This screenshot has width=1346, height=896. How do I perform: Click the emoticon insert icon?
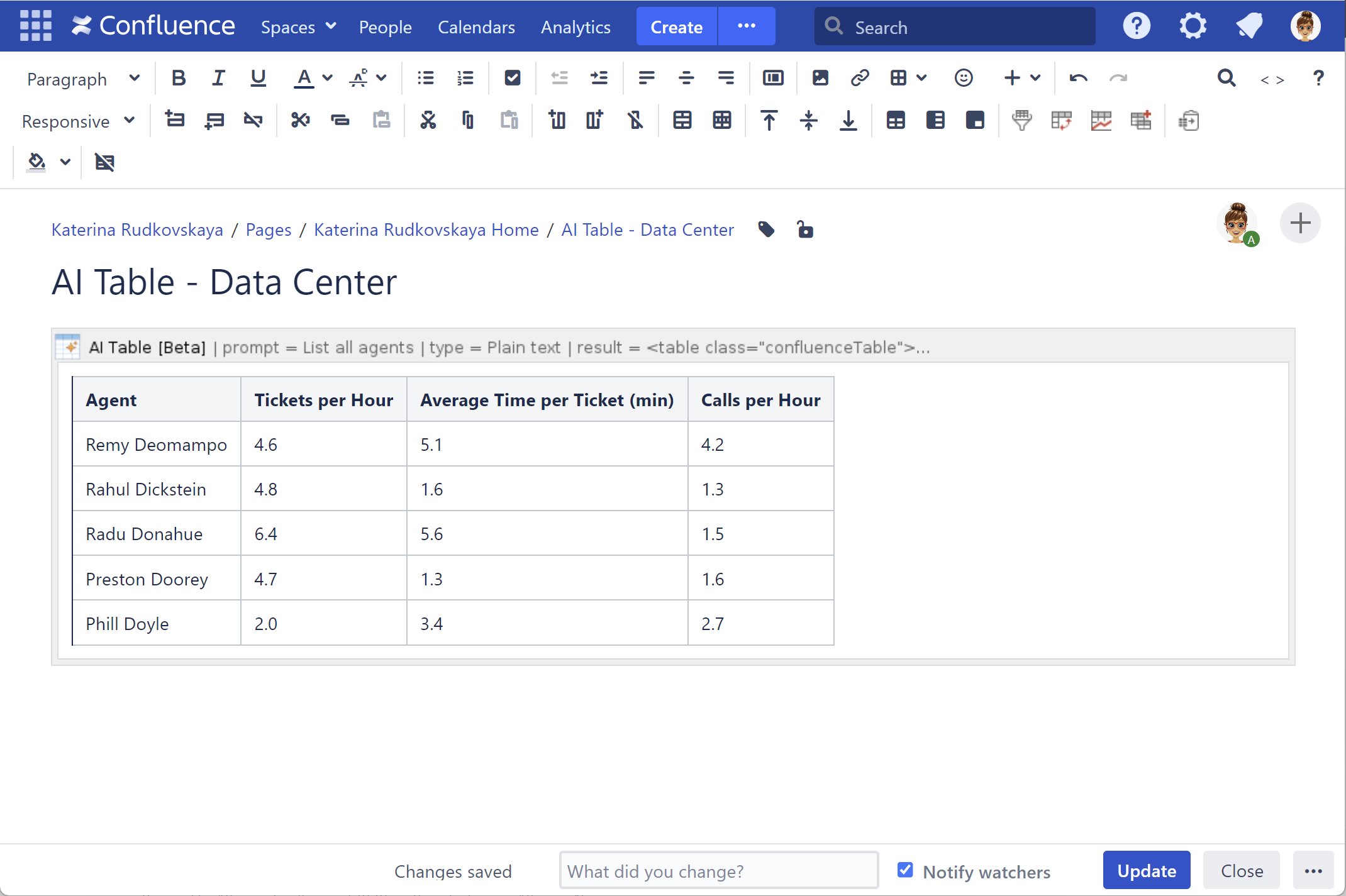point(963,78)
